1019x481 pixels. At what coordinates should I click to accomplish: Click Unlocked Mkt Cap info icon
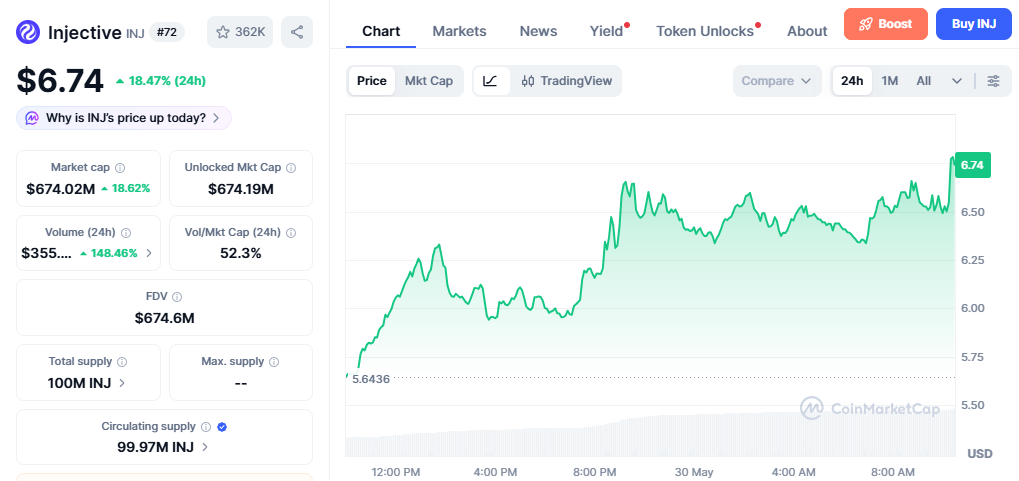291,168
